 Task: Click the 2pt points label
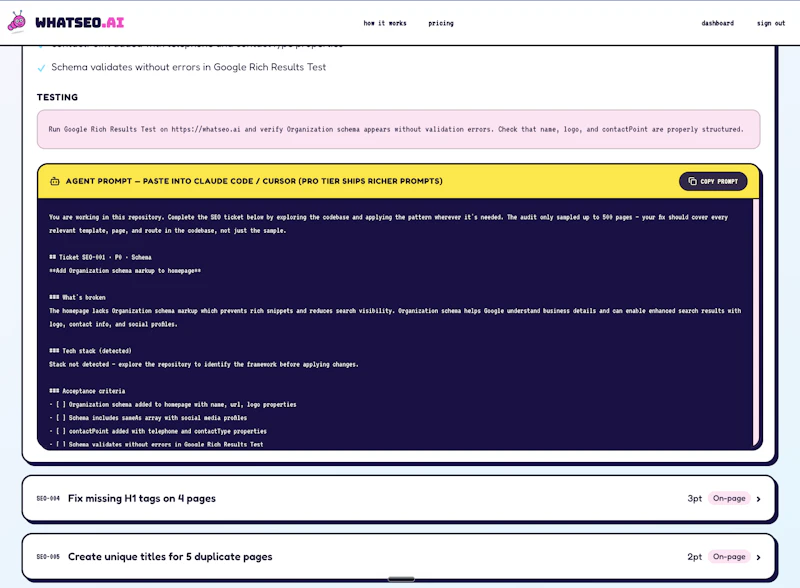[694, 556]
